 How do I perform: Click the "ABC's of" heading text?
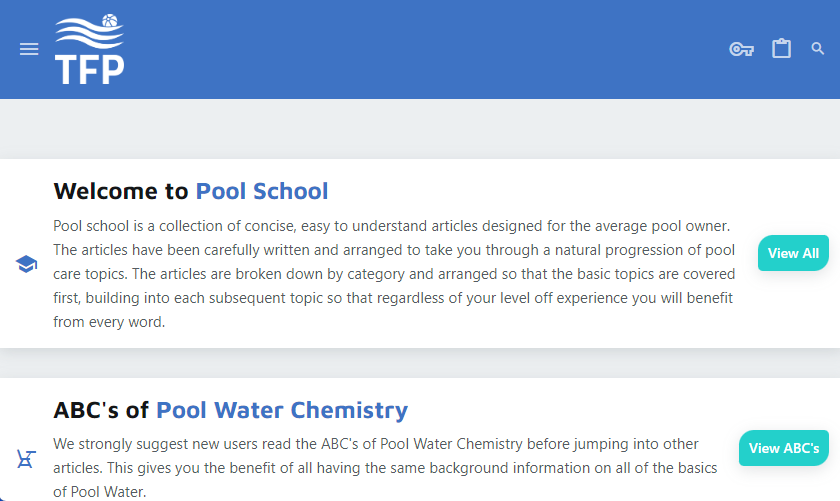101,410
